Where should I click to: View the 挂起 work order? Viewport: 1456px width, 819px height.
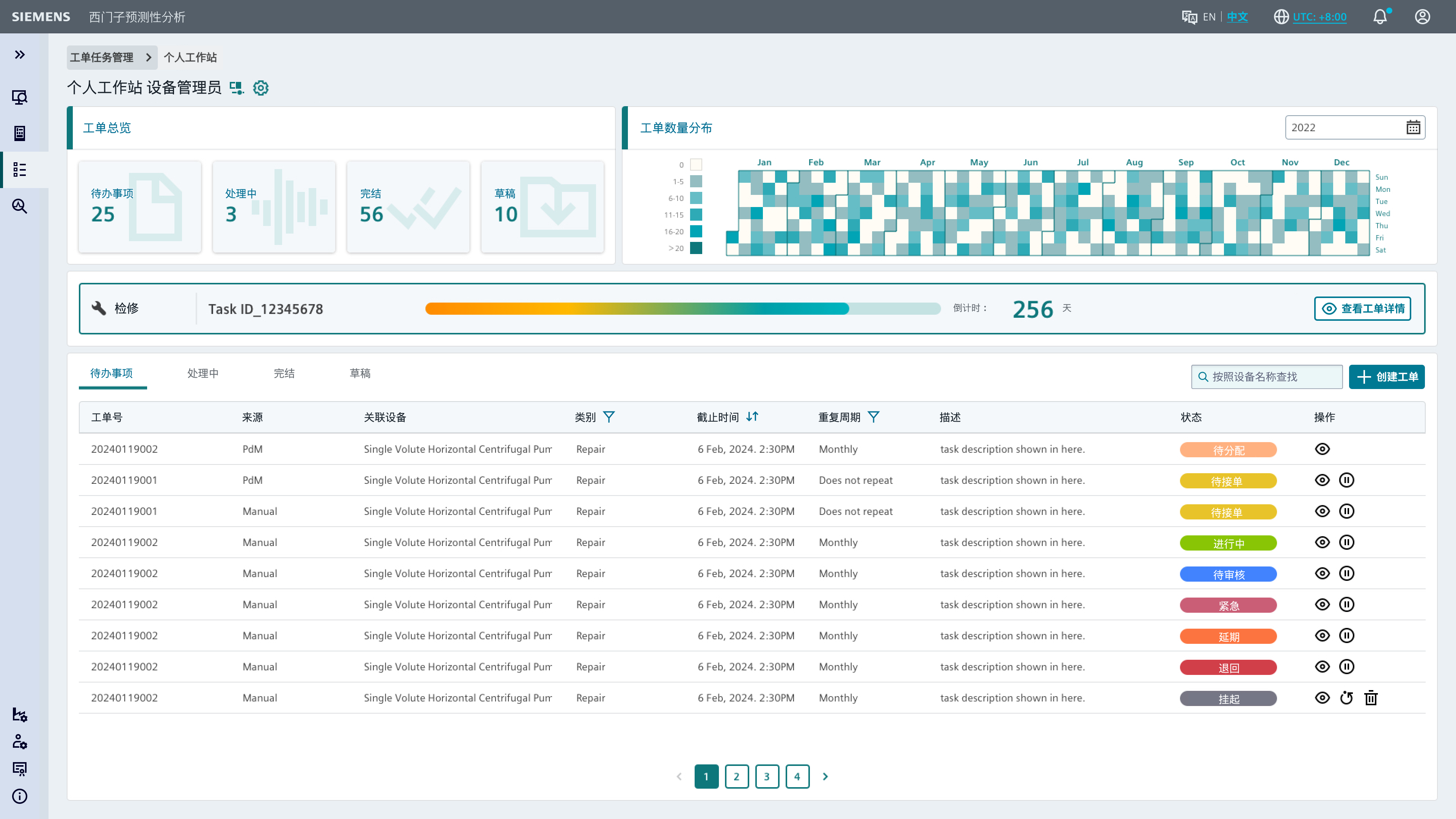point(1322,698)
